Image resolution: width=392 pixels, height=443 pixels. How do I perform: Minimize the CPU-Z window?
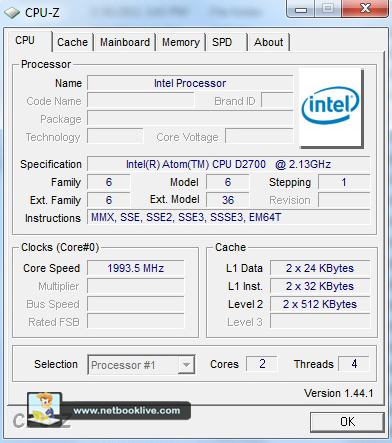(301, 9)
